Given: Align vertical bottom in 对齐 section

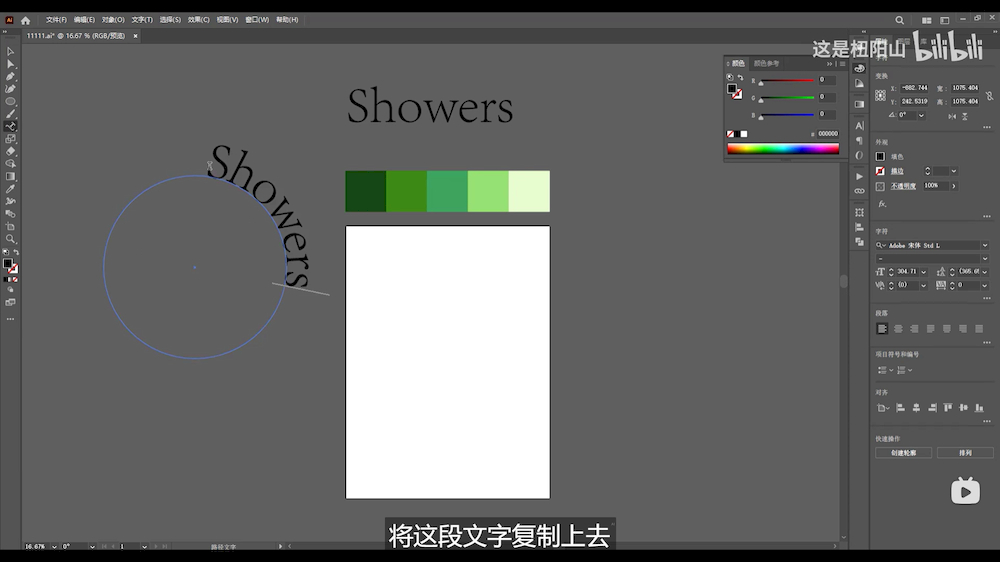Looking at the screenshot, I should [x=979, y=408].
